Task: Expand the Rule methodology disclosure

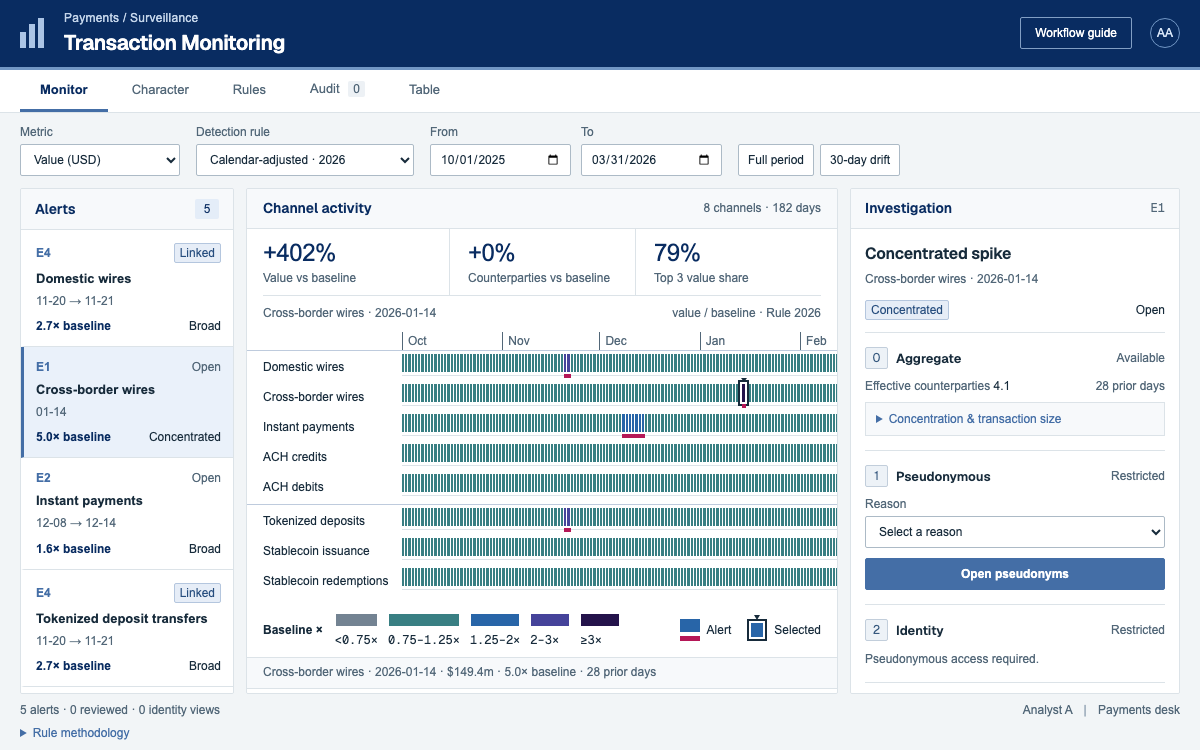Action: 75,733
